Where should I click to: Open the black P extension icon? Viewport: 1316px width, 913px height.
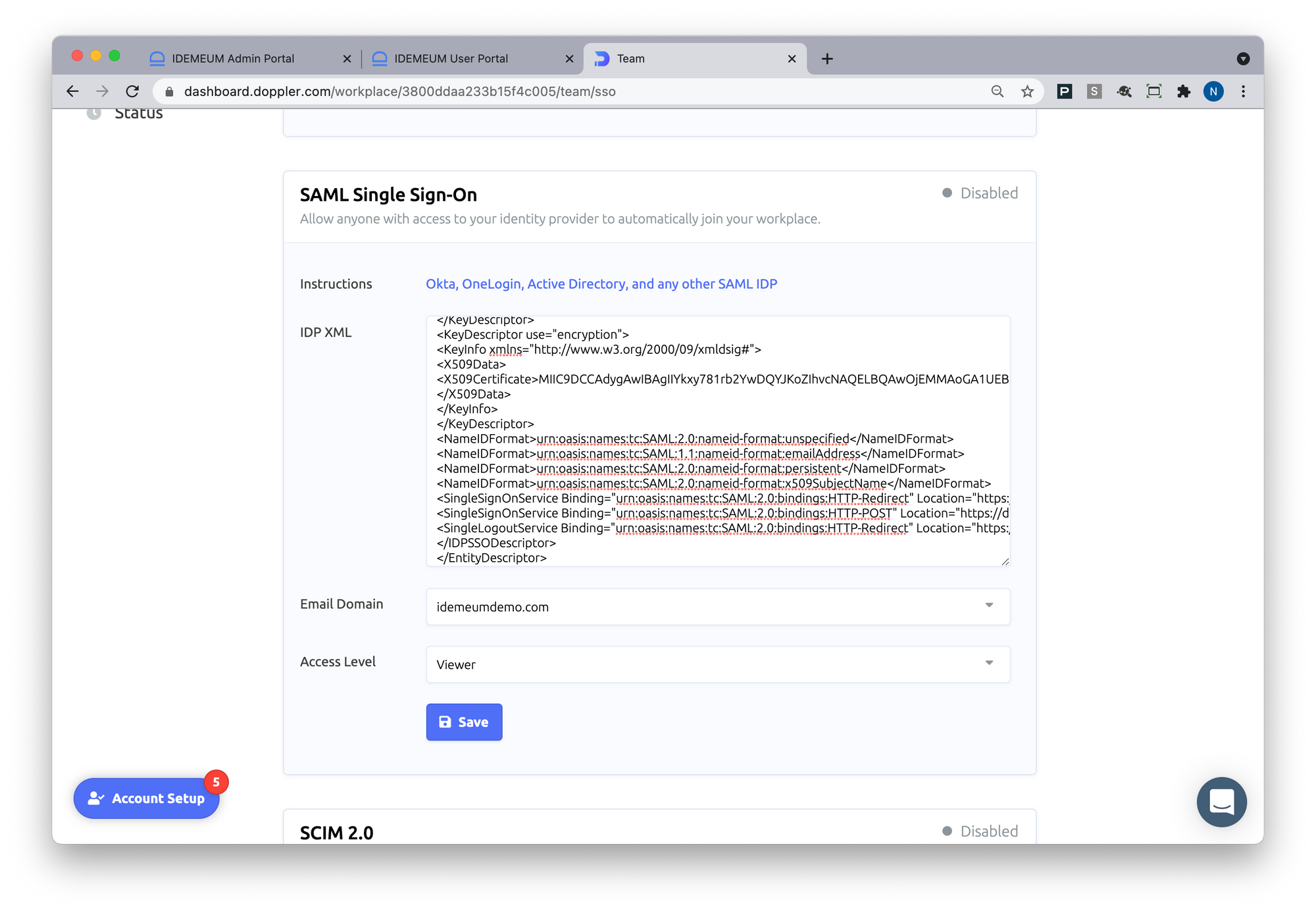(1064, 91)
